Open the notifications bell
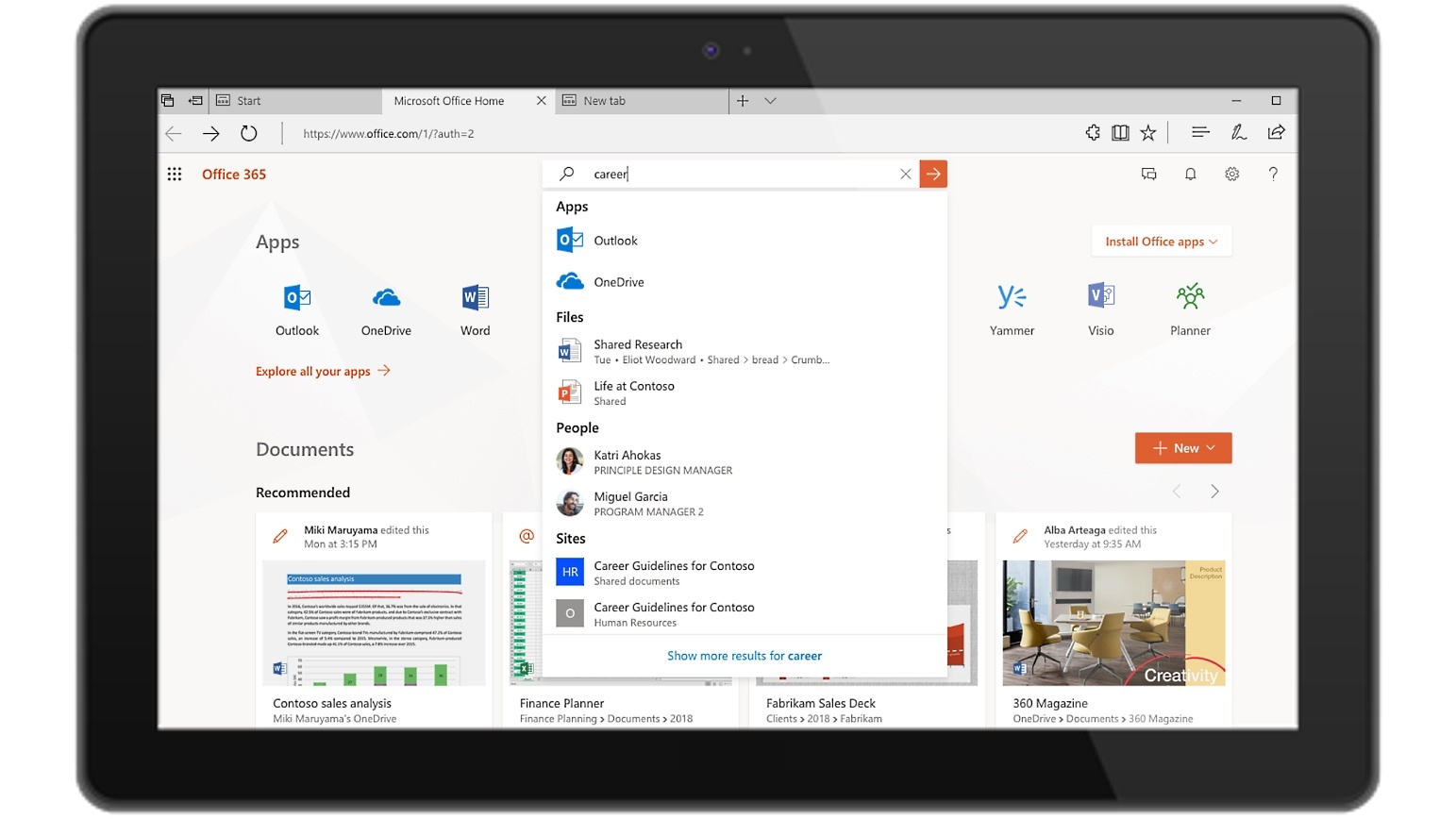1456x819 pixels. [x=1190, y=174]
